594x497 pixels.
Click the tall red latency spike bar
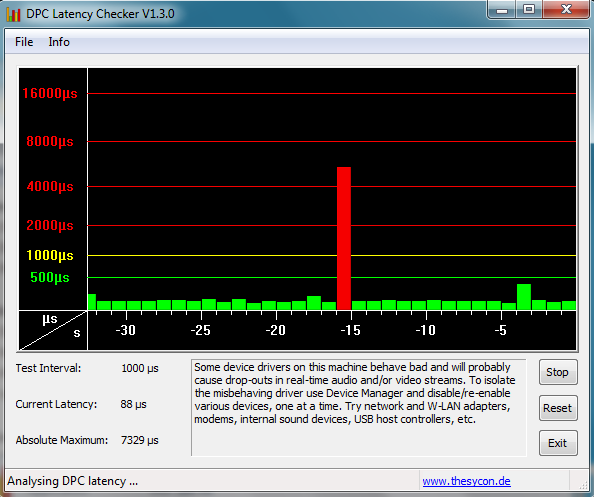point(344,238)
